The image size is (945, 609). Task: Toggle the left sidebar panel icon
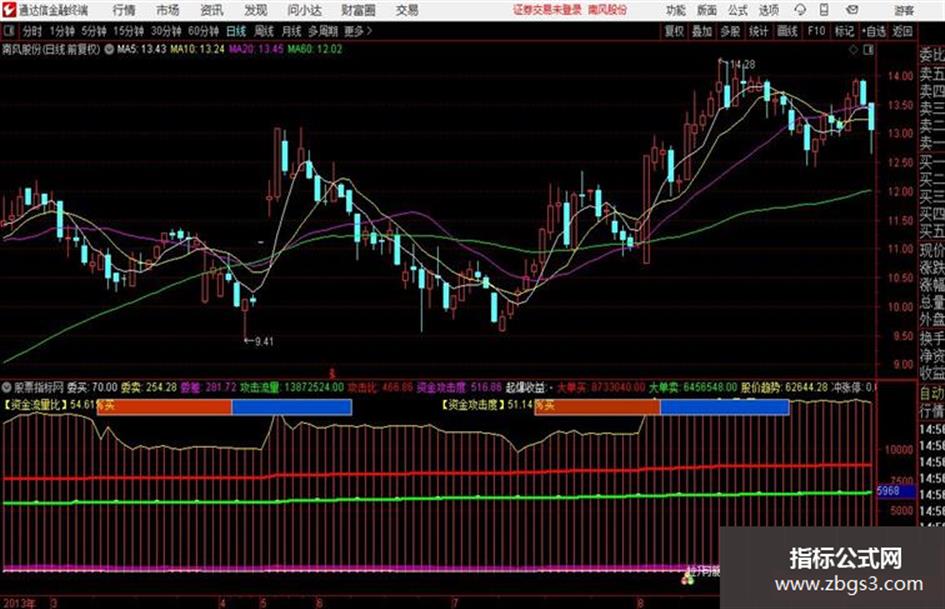point(8,31)
